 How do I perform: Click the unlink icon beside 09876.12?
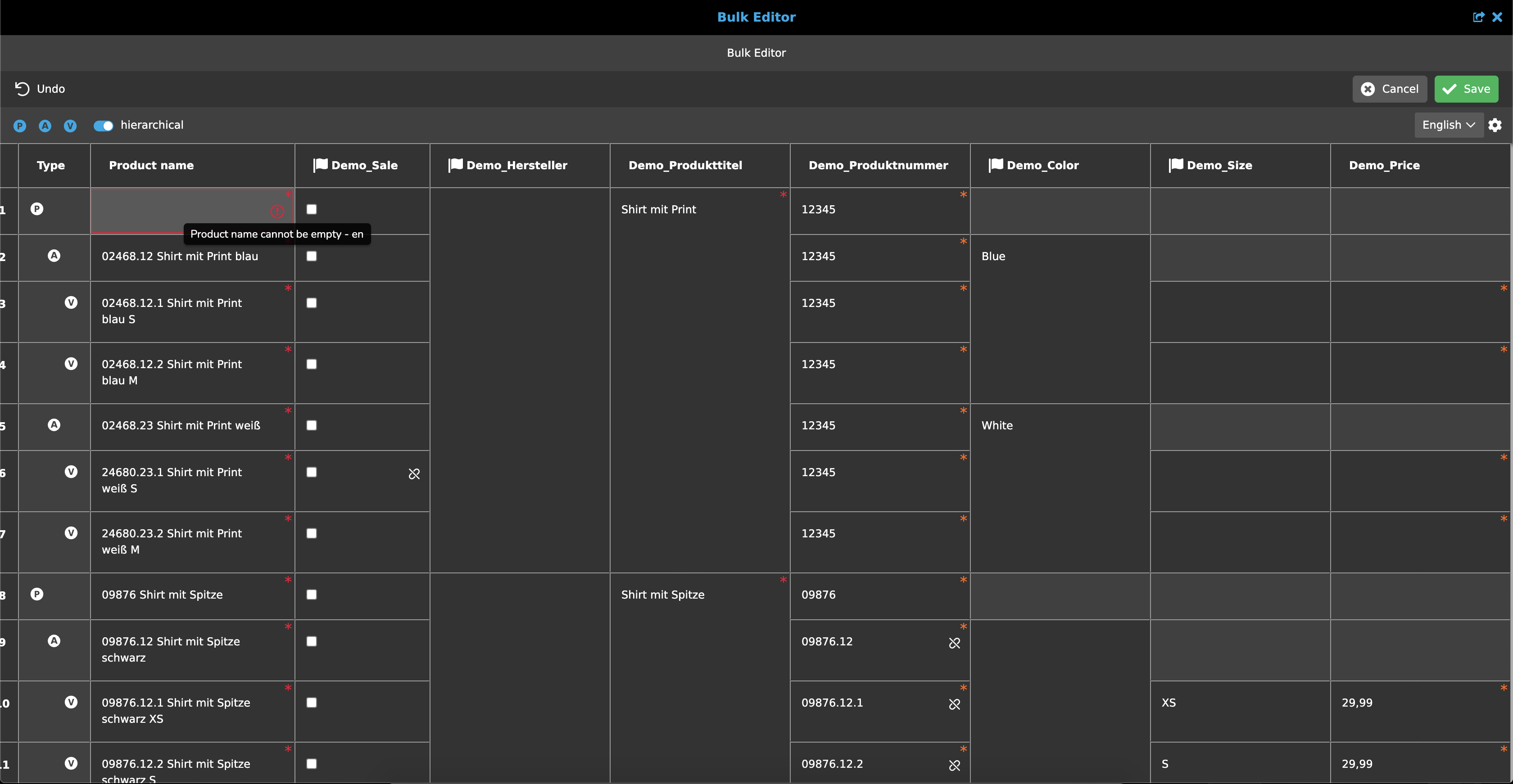(955, 643)
